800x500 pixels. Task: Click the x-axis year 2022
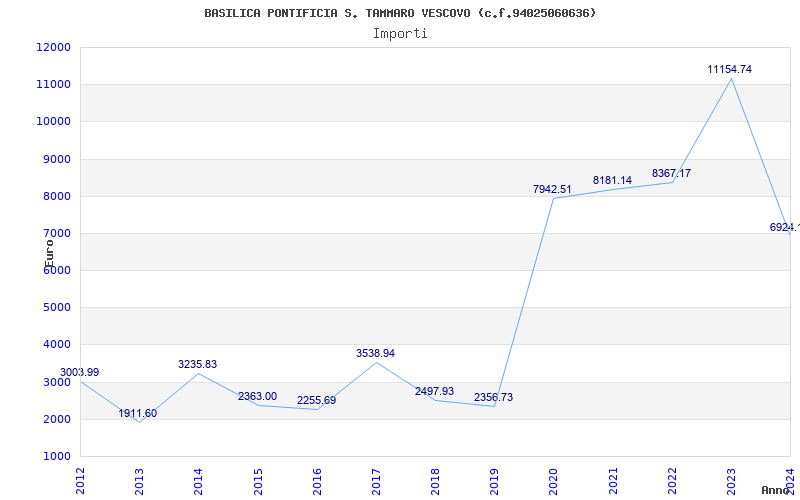(x=672, y=482)
